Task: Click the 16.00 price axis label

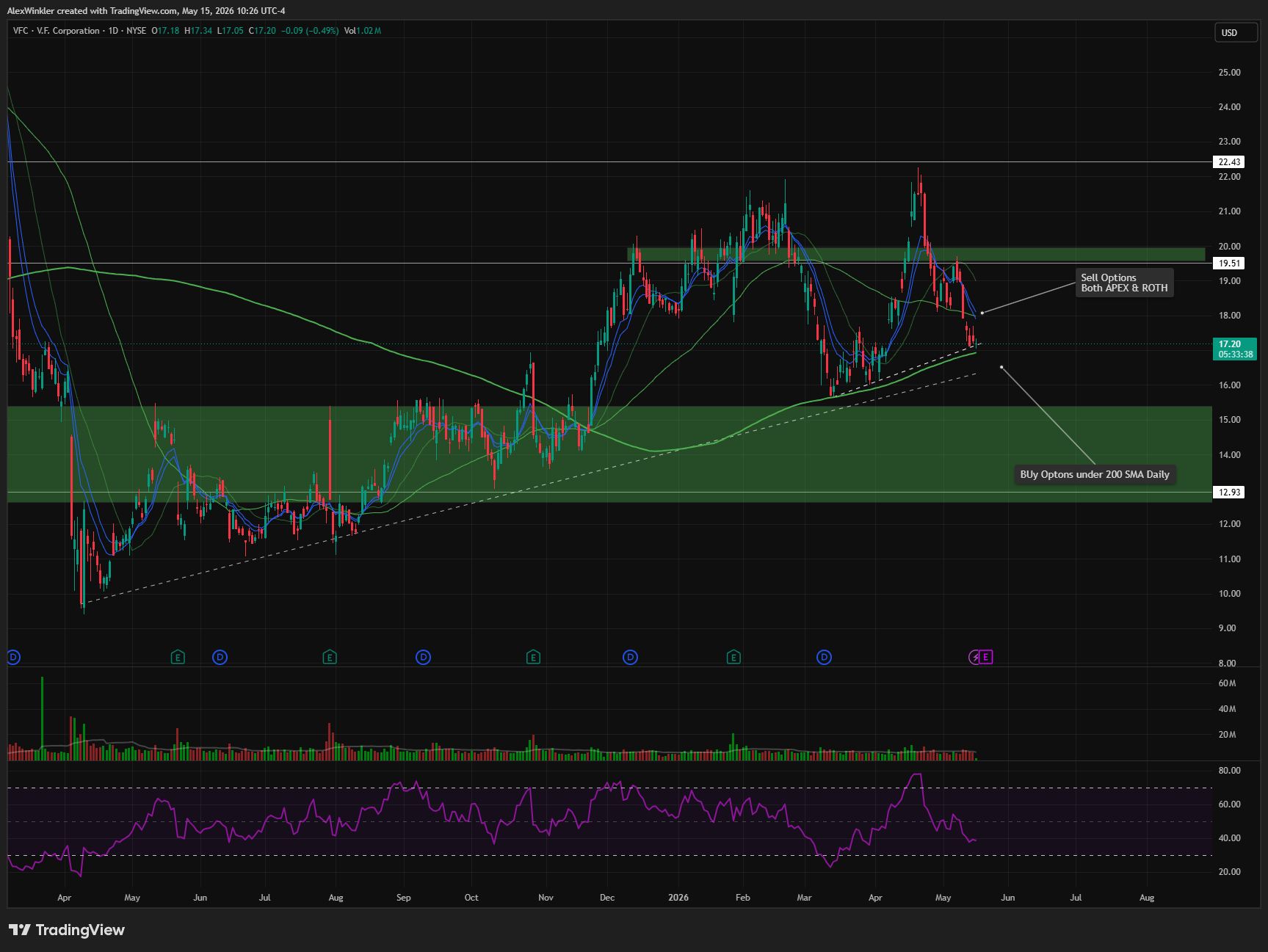Action: point(1230,385)
